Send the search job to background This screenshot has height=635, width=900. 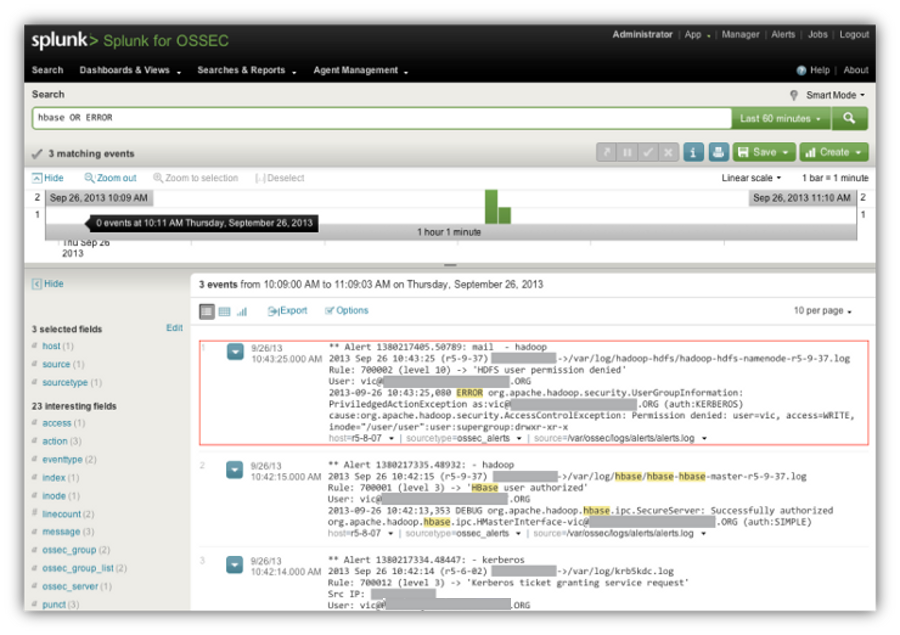pos(606,152)
